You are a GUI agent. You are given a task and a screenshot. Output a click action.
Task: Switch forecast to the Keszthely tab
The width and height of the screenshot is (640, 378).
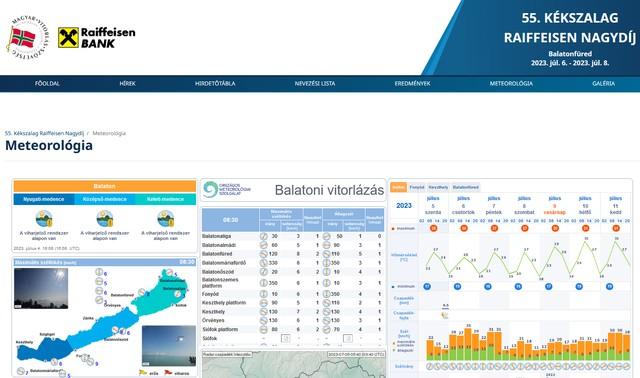pyautogui.click(x=438, y=187)
